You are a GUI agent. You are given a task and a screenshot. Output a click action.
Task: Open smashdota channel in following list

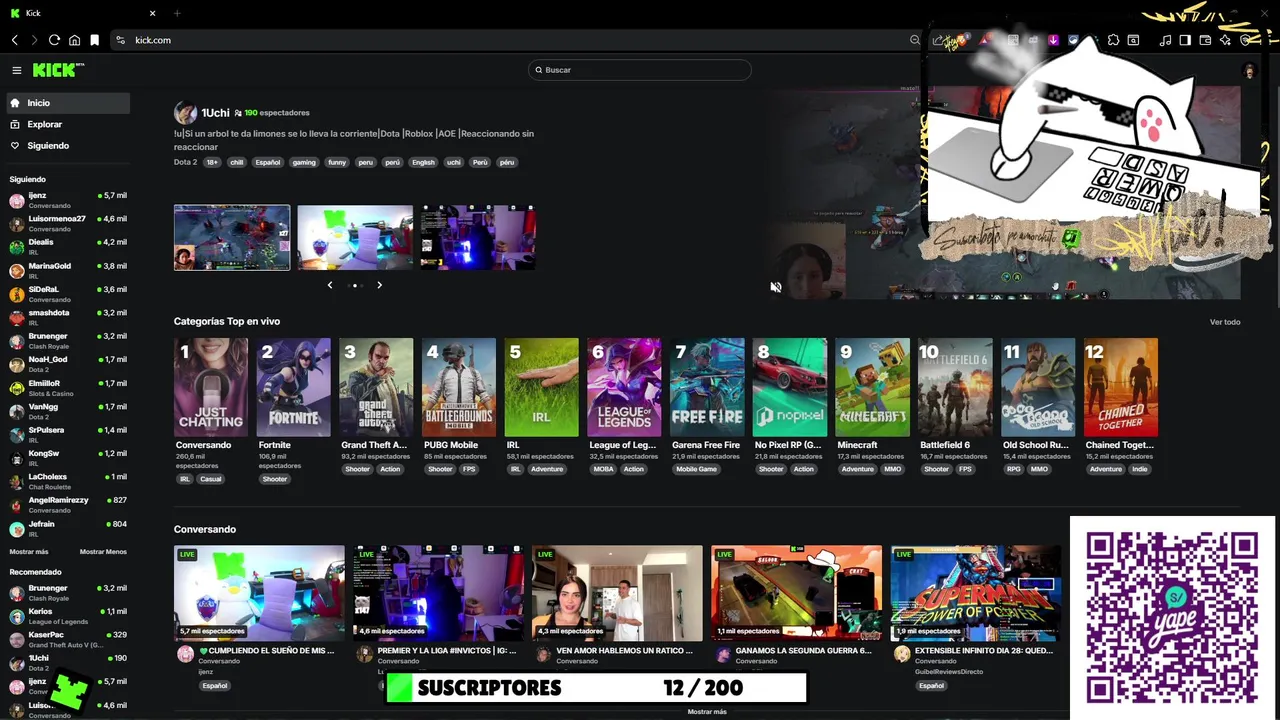pos(67,318)
